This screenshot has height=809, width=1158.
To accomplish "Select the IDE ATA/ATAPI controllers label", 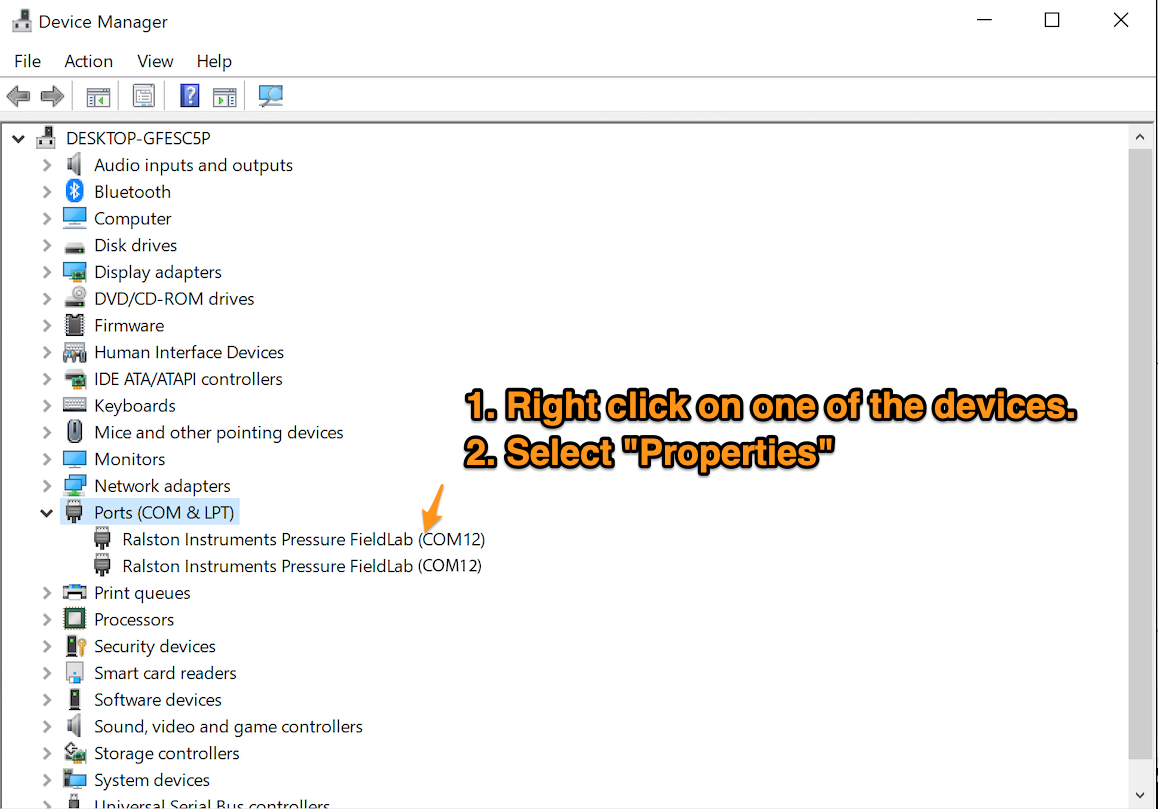I will 188,379.
